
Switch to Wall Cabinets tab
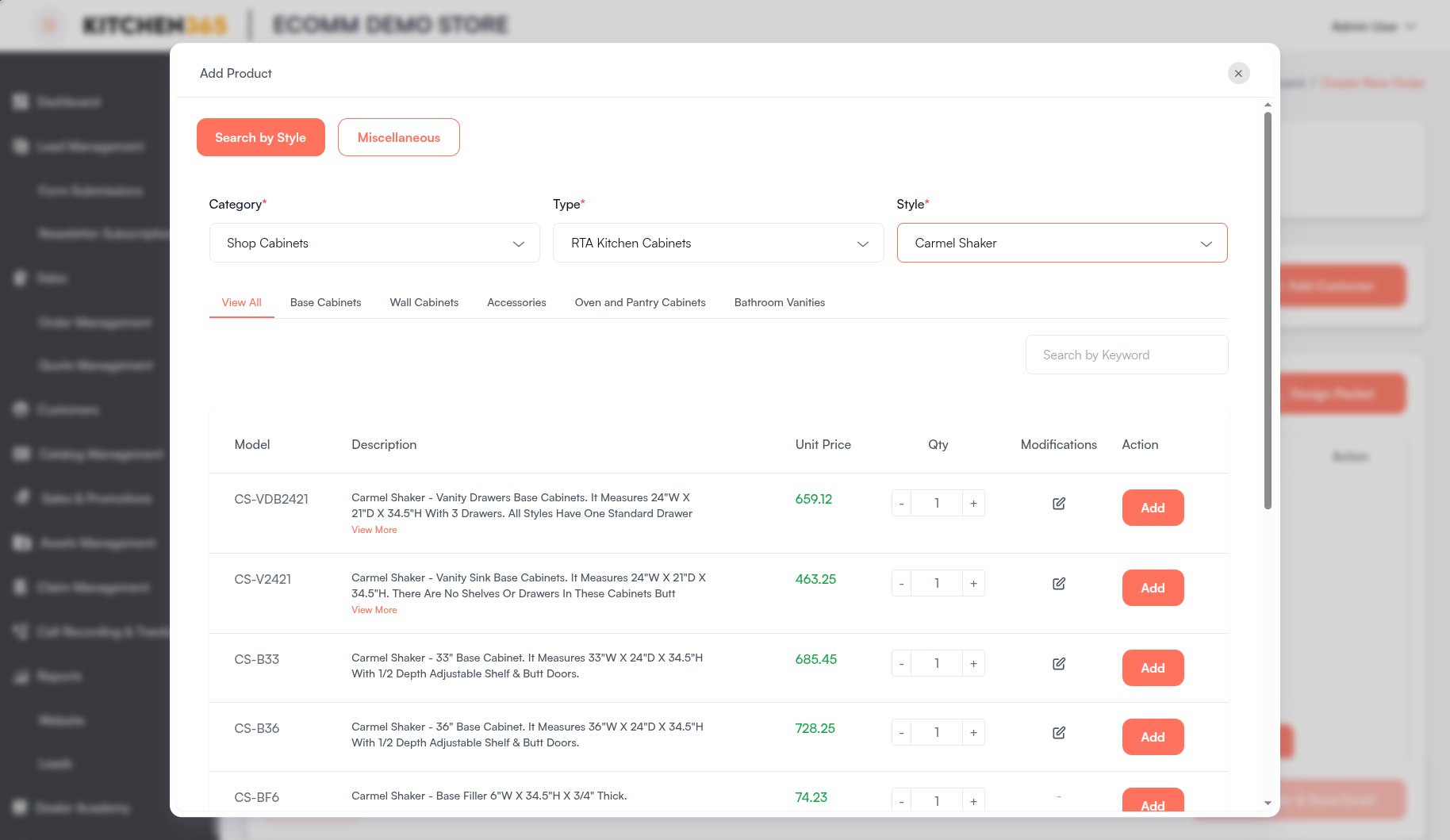tap(424, 303)
